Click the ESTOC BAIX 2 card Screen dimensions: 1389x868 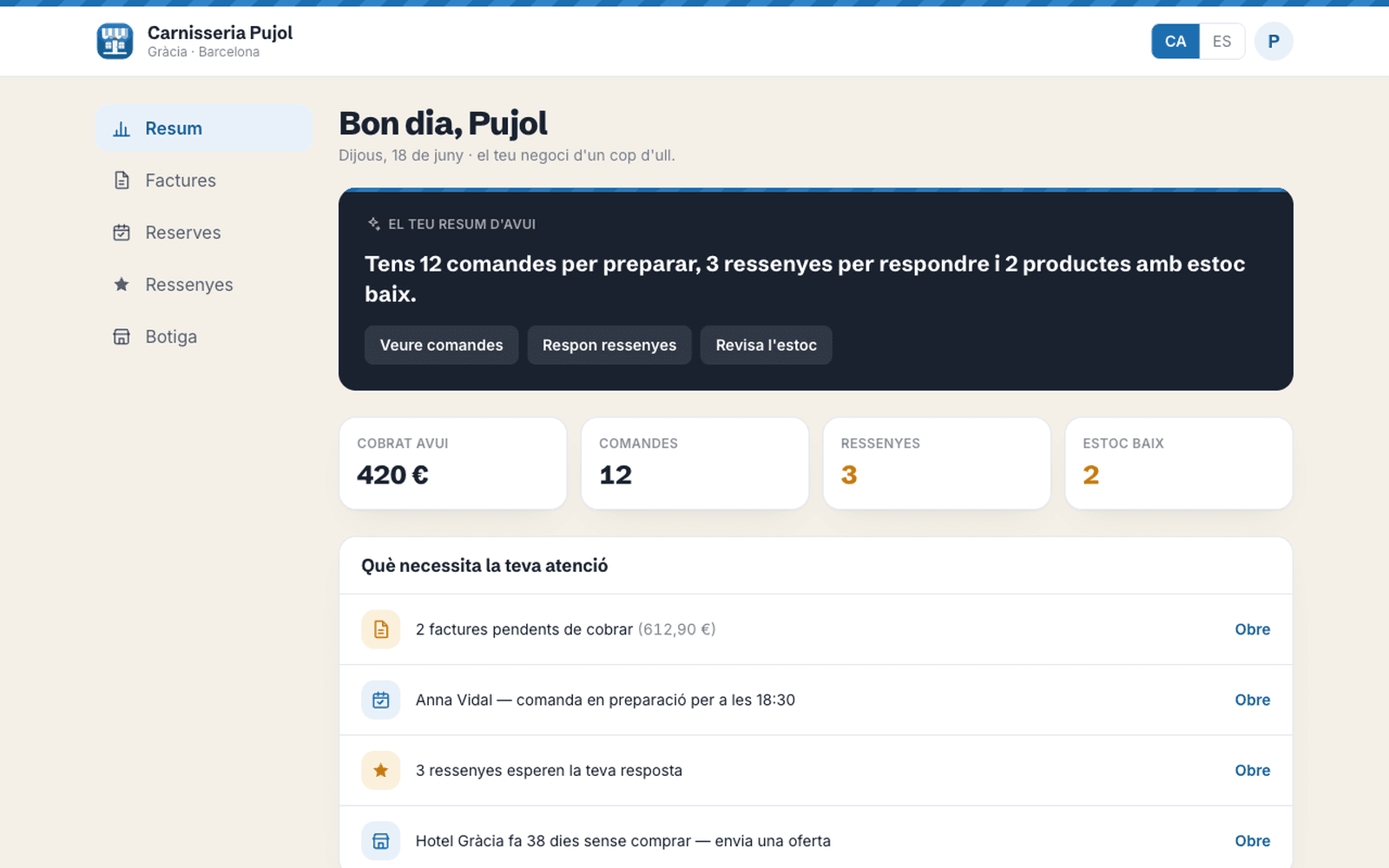point(1179,464)
